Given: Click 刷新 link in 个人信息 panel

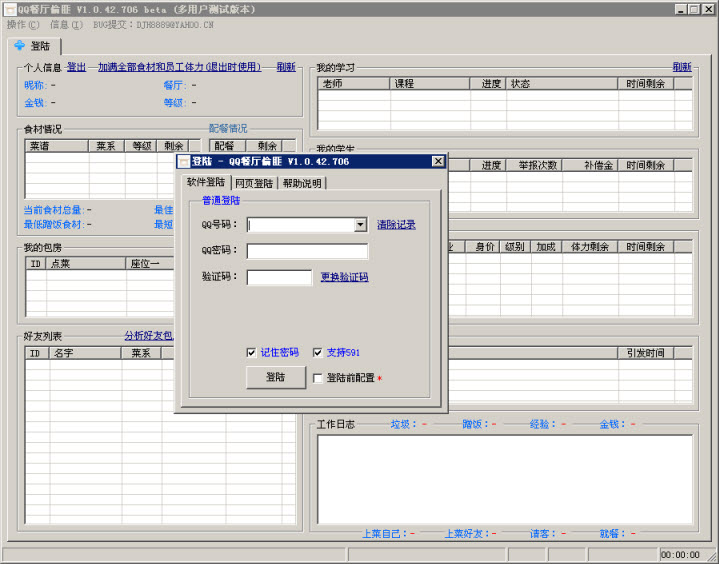Looking at the screenshot, I should tap(286, 67).
